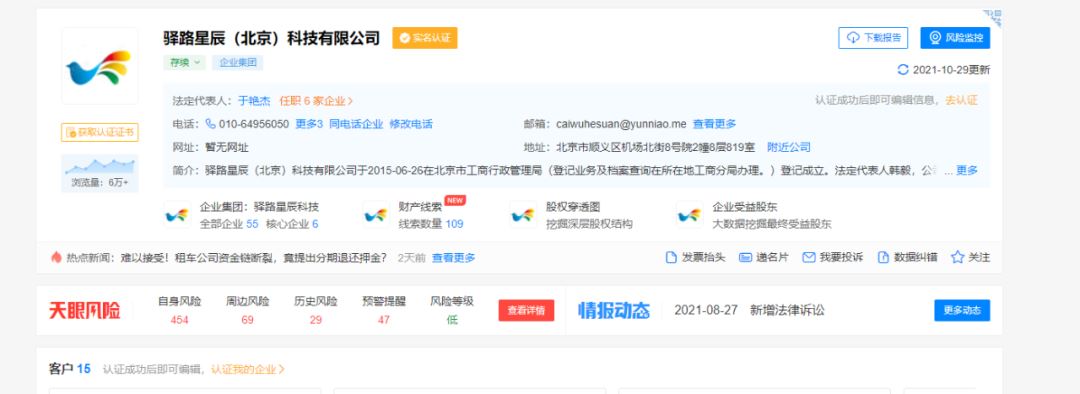This screenshot has height=394, width=1080.
Task: Expand company description via 更多
Action: [966, 170]
